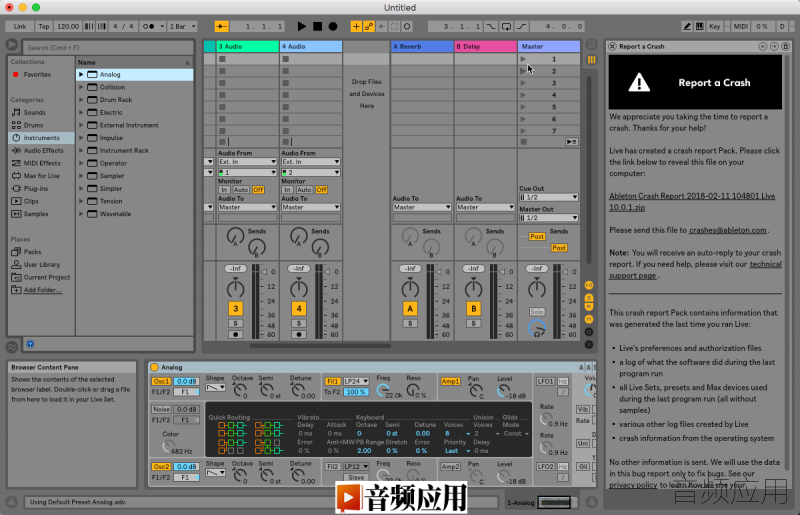Open A Reverb Audio To dropdown
This screenshot has height=515, width=800.
click(422, 207)
